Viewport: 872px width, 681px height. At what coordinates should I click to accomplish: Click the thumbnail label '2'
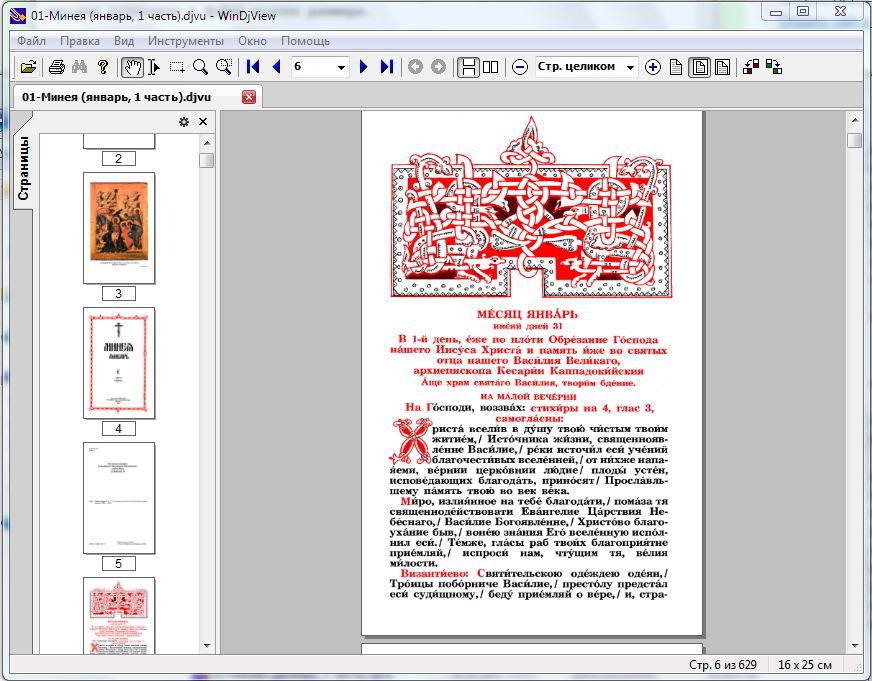coord(118,158)
